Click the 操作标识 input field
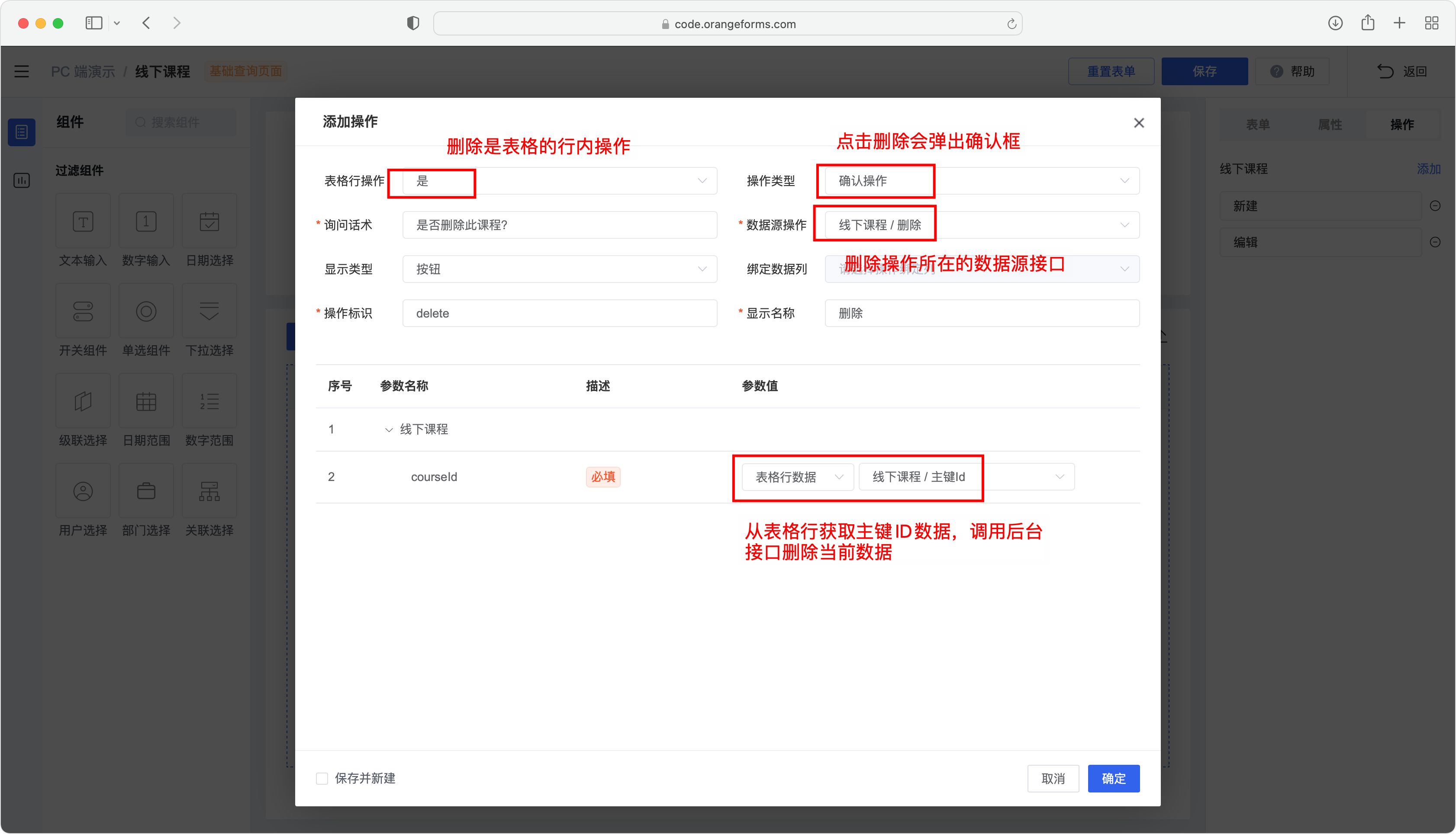Image resolution: width=1456 pixels, height=834 pixels. pos(559,313)
